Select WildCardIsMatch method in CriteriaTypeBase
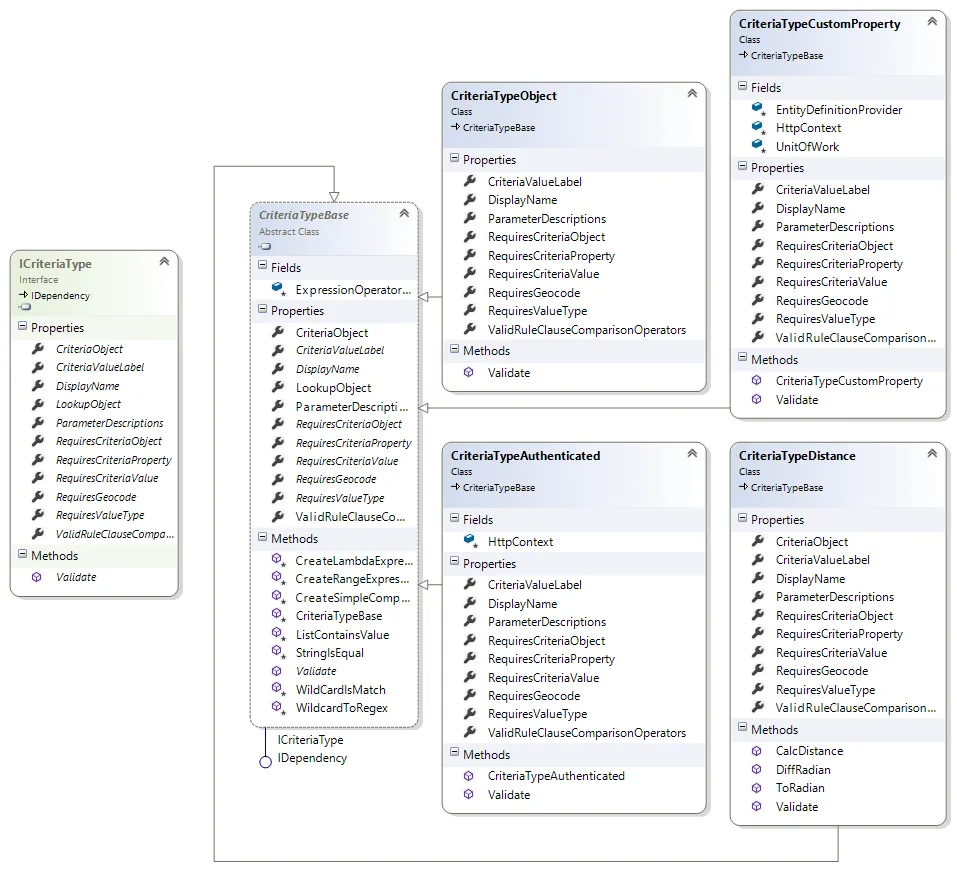The height and width of the screenshot is (872, 957). point(341,690)
